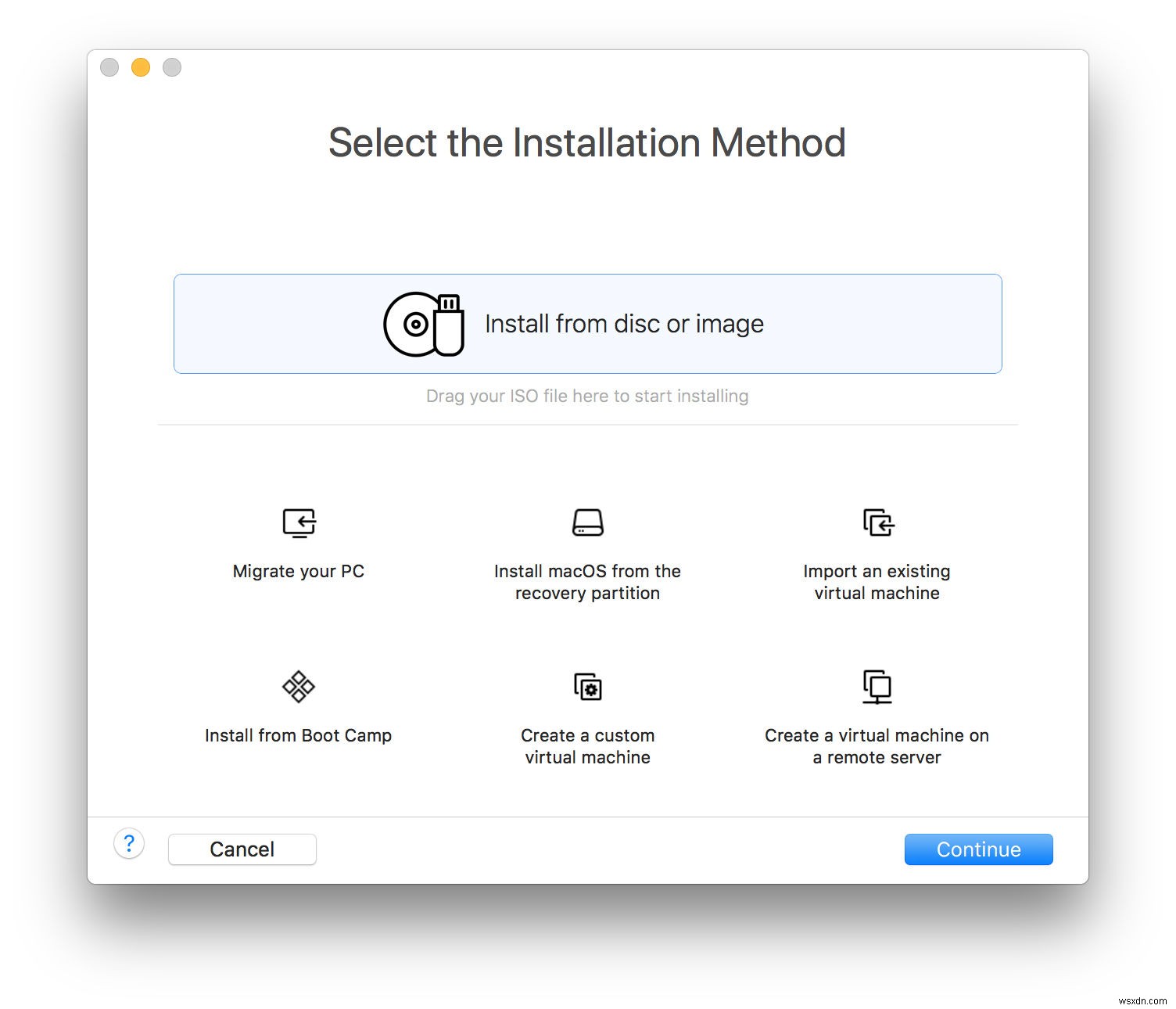Click the yellow minimize window control
The width and height of the screenshot is (1176, 1009).
[x=140, y=67]
